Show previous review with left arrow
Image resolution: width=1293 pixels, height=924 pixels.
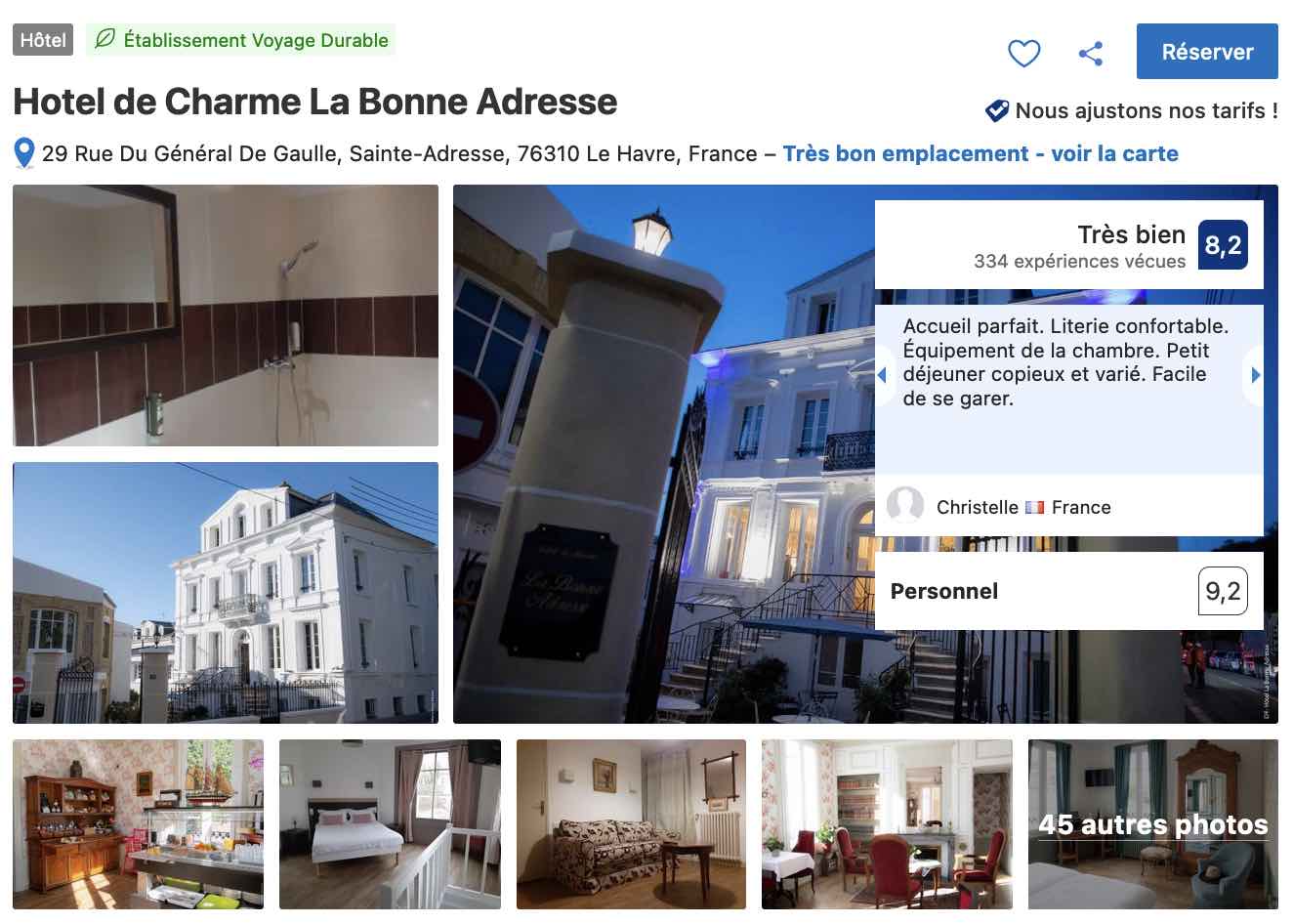[882, 375]
